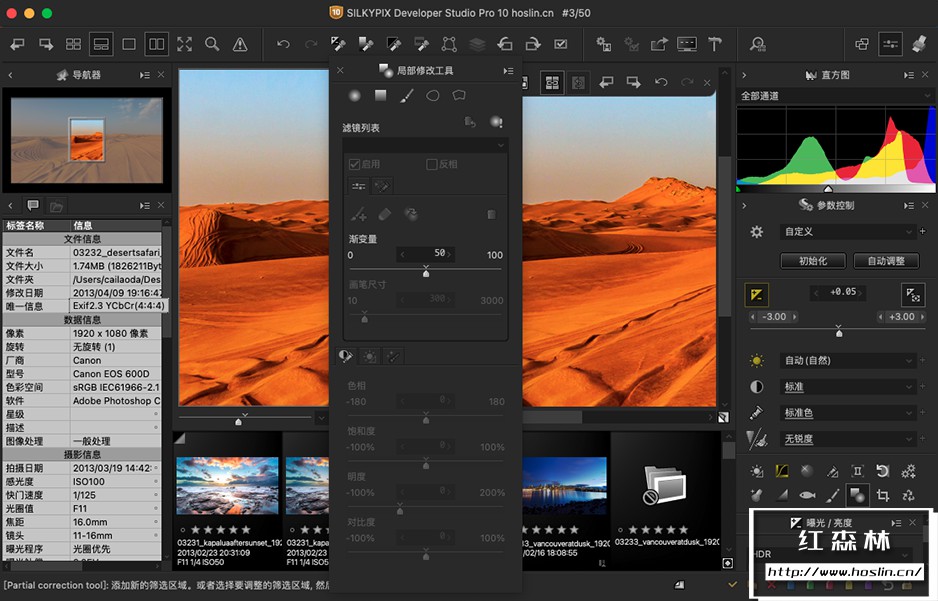This screenshot has height=601, width=938.
Task: Click the fish-shaped lens correction icon
Action: [x=807, y=494]
